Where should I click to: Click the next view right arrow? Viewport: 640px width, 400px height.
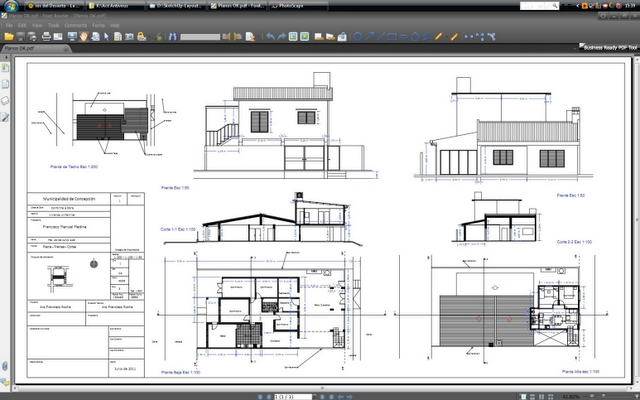click(x=349, y=397)
